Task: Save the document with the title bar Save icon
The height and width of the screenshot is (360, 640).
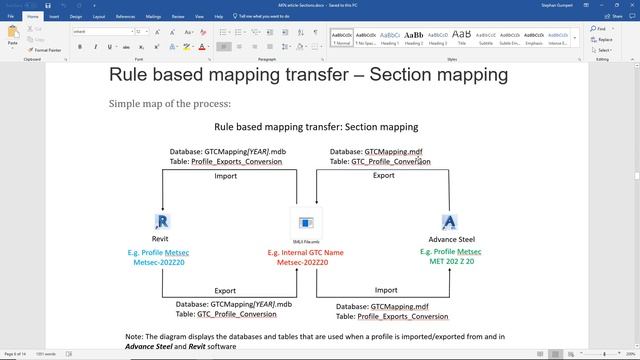Action: [x=48, y=5]
